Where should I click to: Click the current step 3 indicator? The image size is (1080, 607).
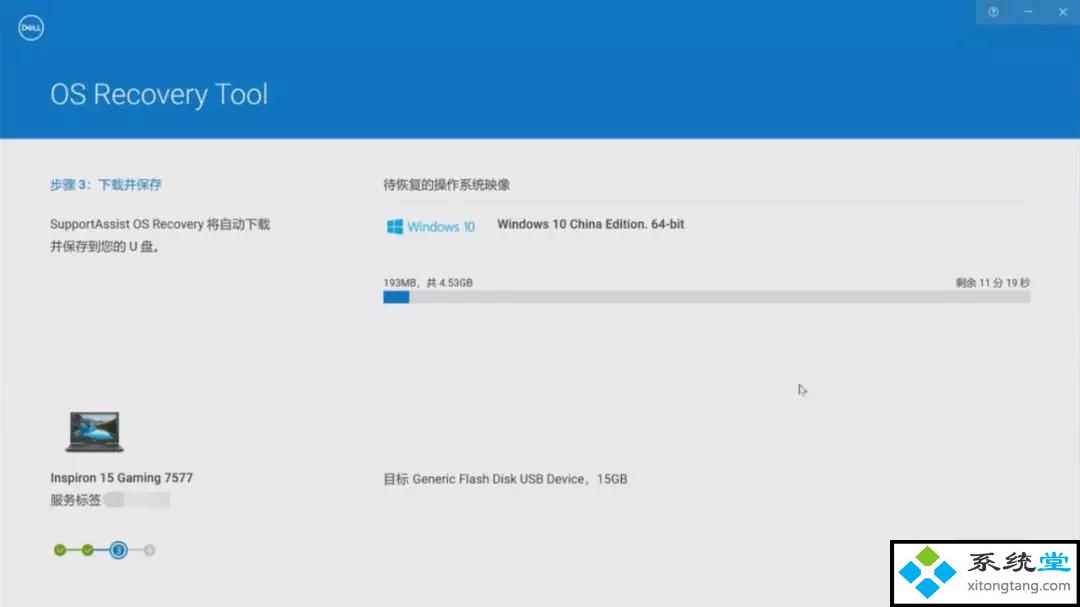click(x=118, y=550)
